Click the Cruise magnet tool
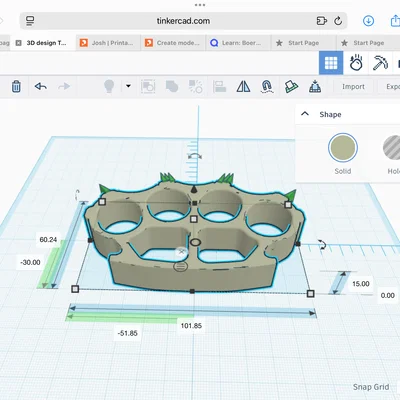Viewport: 400px width, 400px height. click(267, 87)
